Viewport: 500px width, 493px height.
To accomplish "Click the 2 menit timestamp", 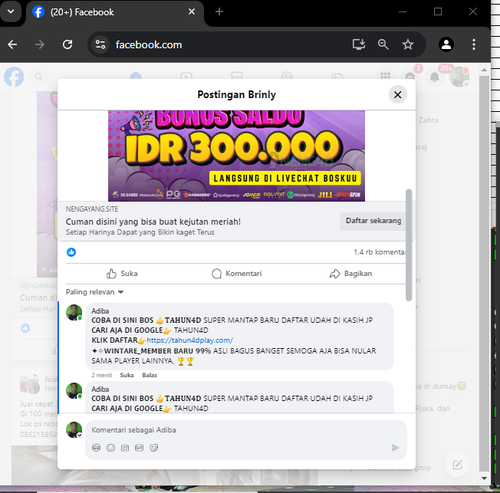I will click(x=102, y=375).
